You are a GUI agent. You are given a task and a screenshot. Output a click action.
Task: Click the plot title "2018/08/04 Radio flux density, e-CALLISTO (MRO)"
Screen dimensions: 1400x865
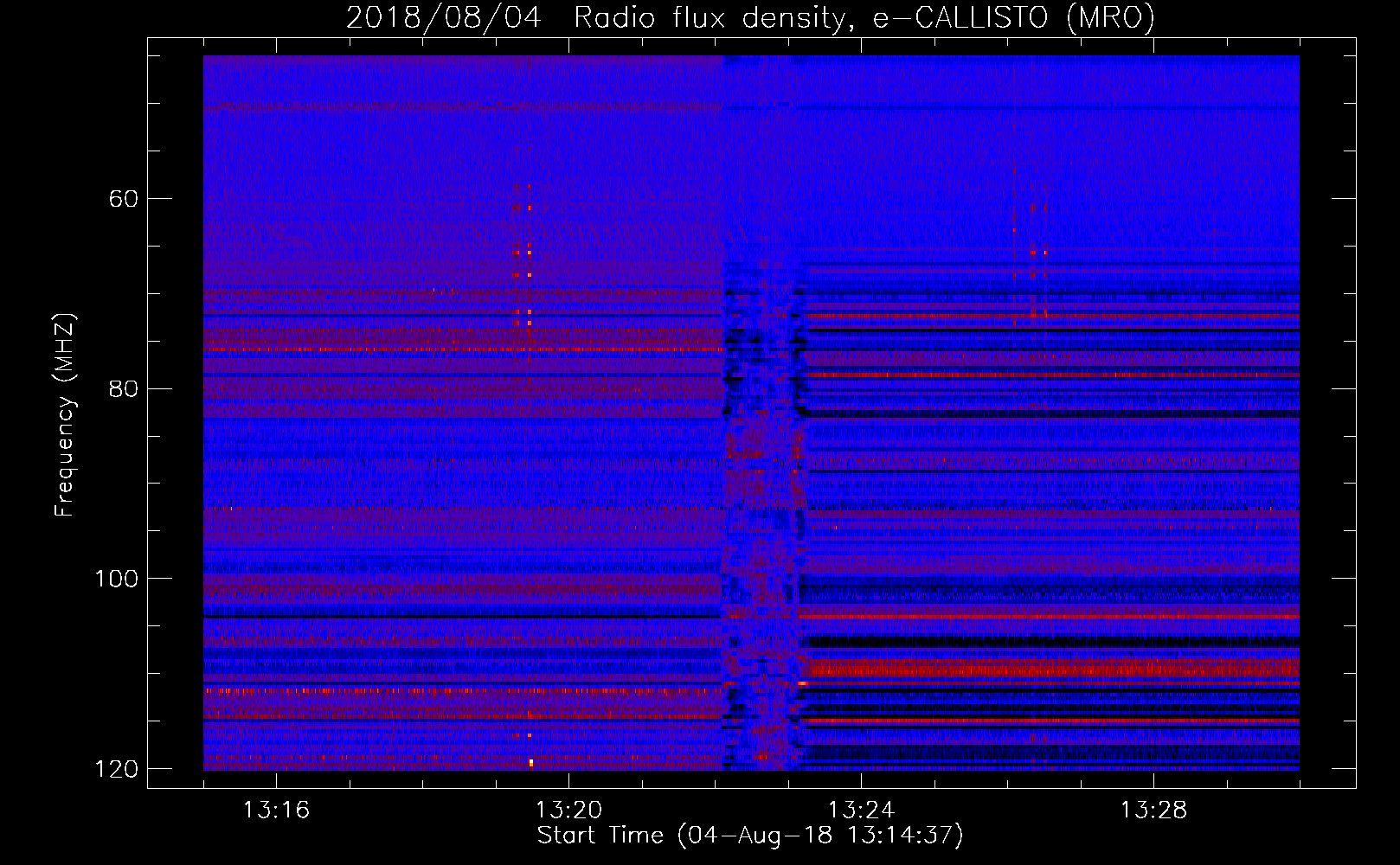(x=750, y=17)
